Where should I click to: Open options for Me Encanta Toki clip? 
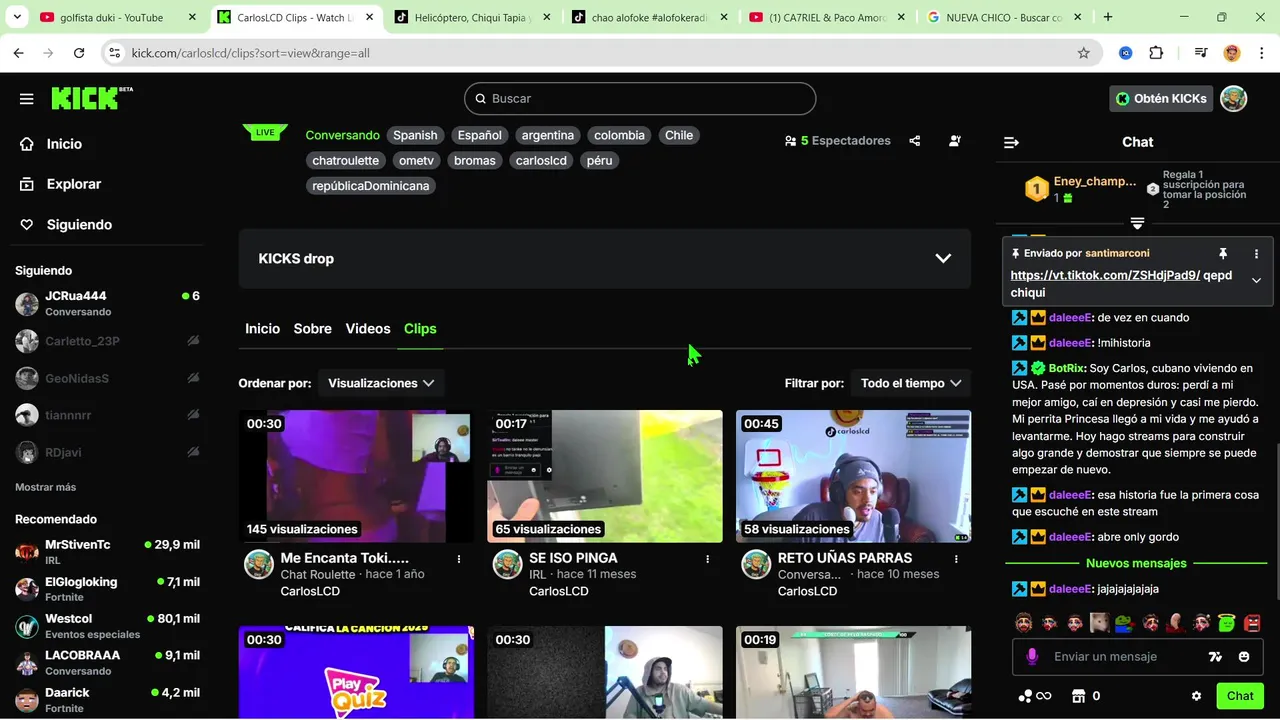tap(459, 559)
